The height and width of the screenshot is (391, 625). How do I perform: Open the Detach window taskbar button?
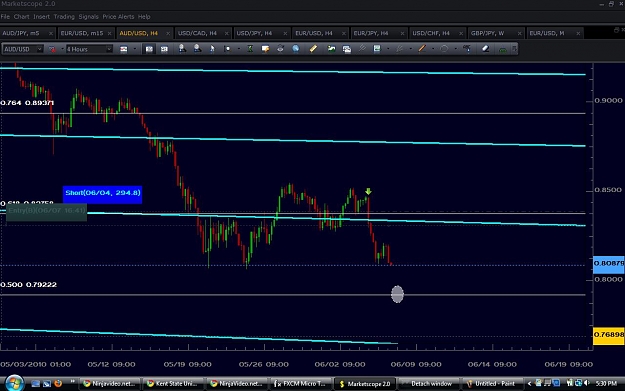(428, 384)
